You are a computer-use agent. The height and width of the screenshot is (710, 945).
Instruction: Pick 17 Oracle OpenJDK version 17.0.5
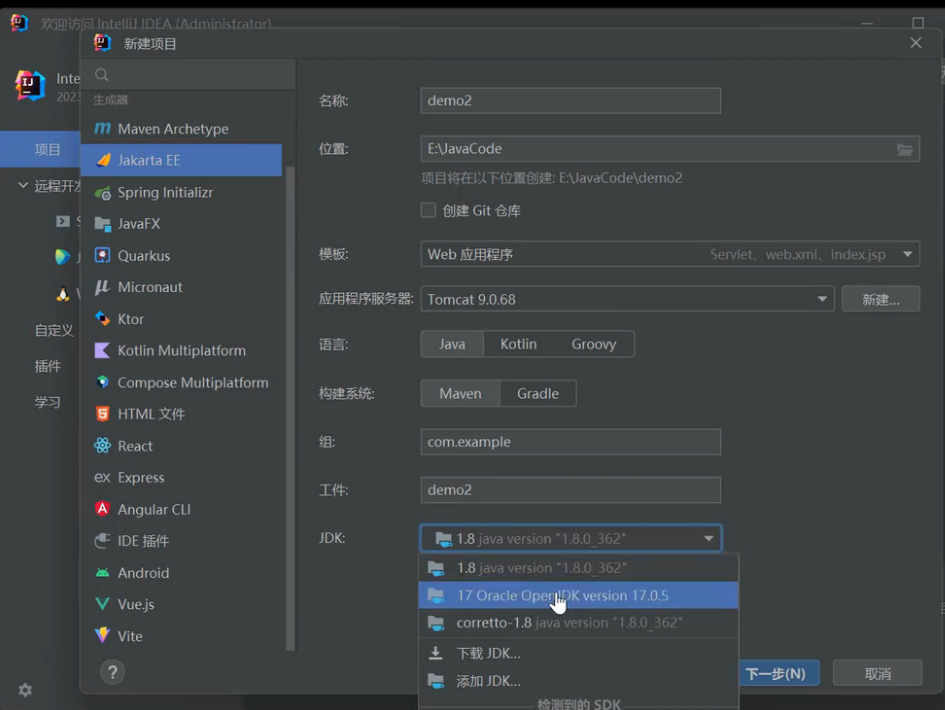tap(579, 595)
